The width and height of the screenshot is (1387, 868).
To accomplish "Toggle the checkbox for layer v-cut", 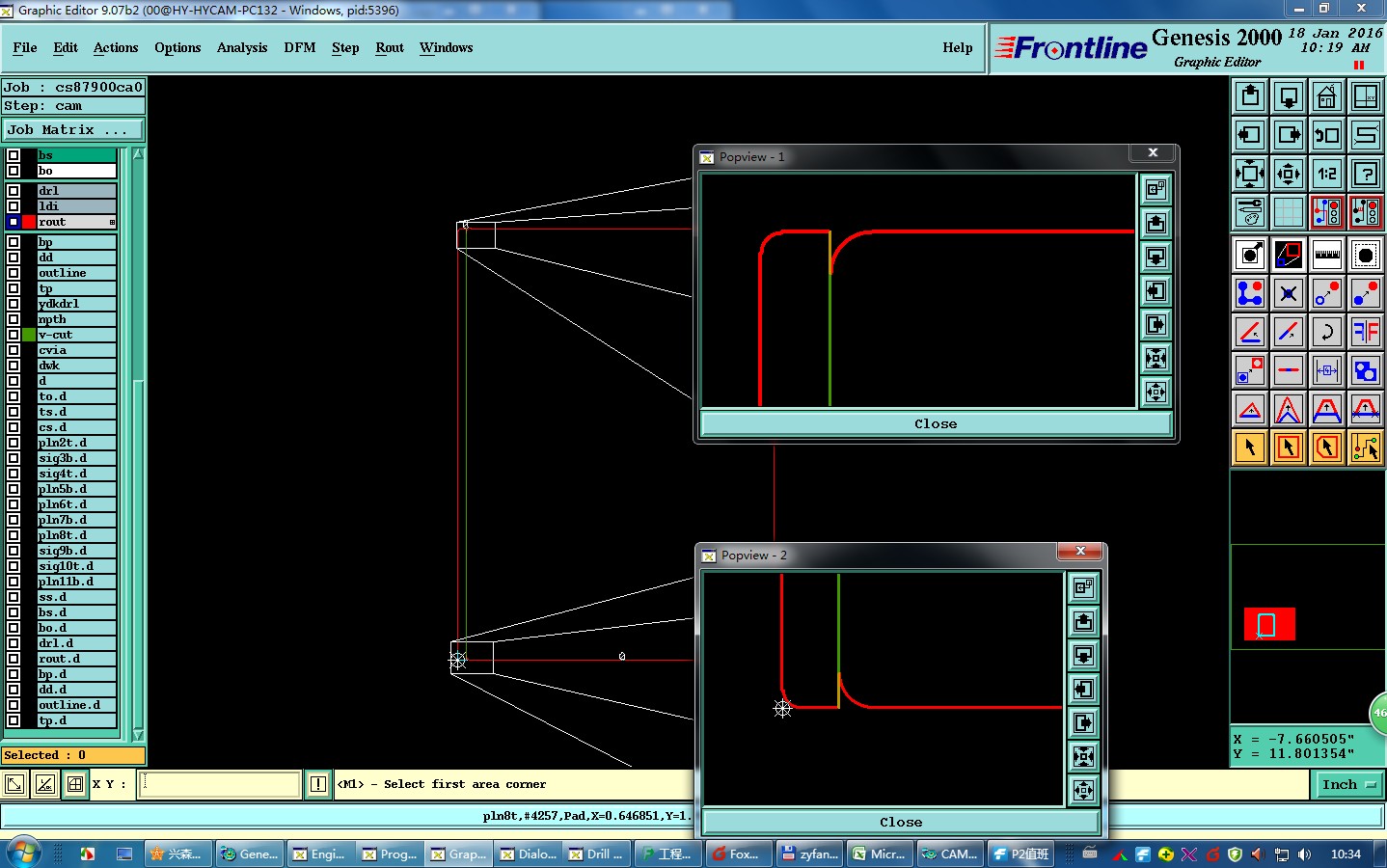I will 14,335.
